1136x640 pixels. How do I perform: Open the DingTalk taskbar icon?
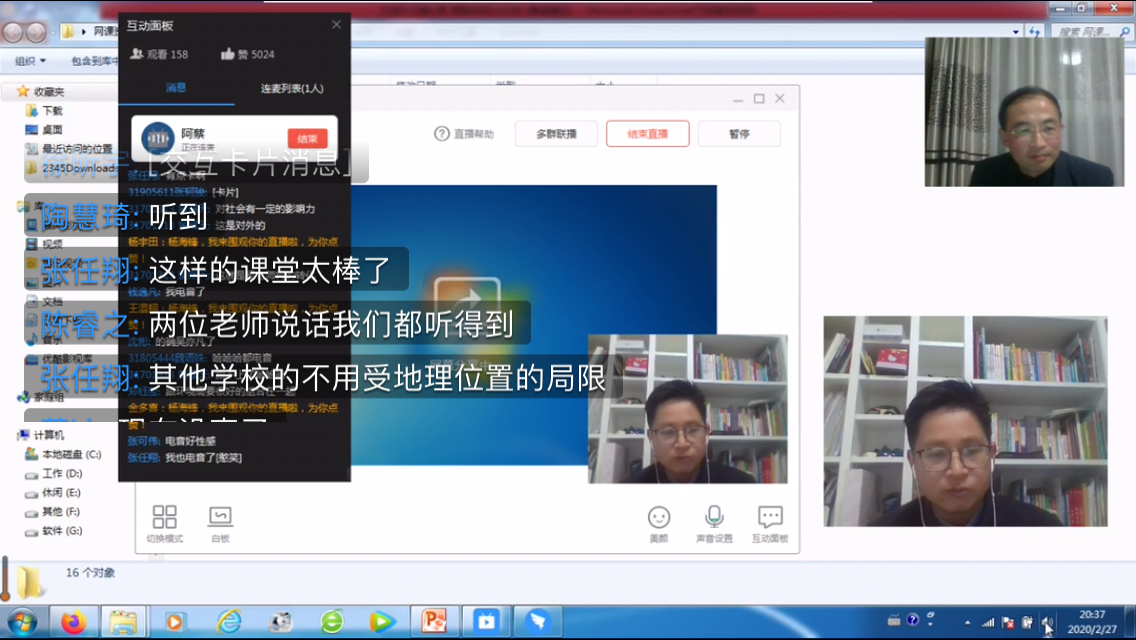(538, 622)
